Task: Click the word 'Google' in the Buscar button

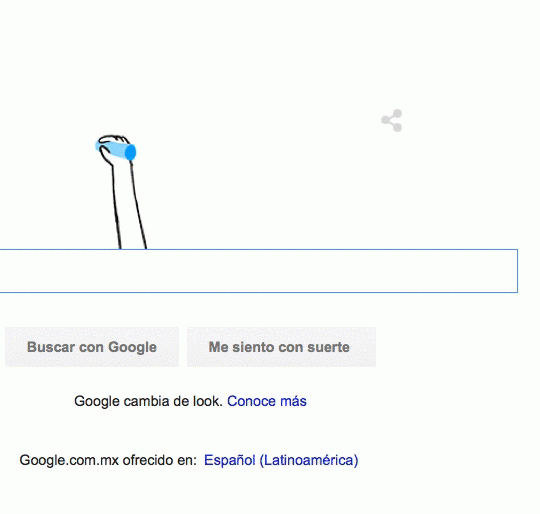Action: click(133, 347)
